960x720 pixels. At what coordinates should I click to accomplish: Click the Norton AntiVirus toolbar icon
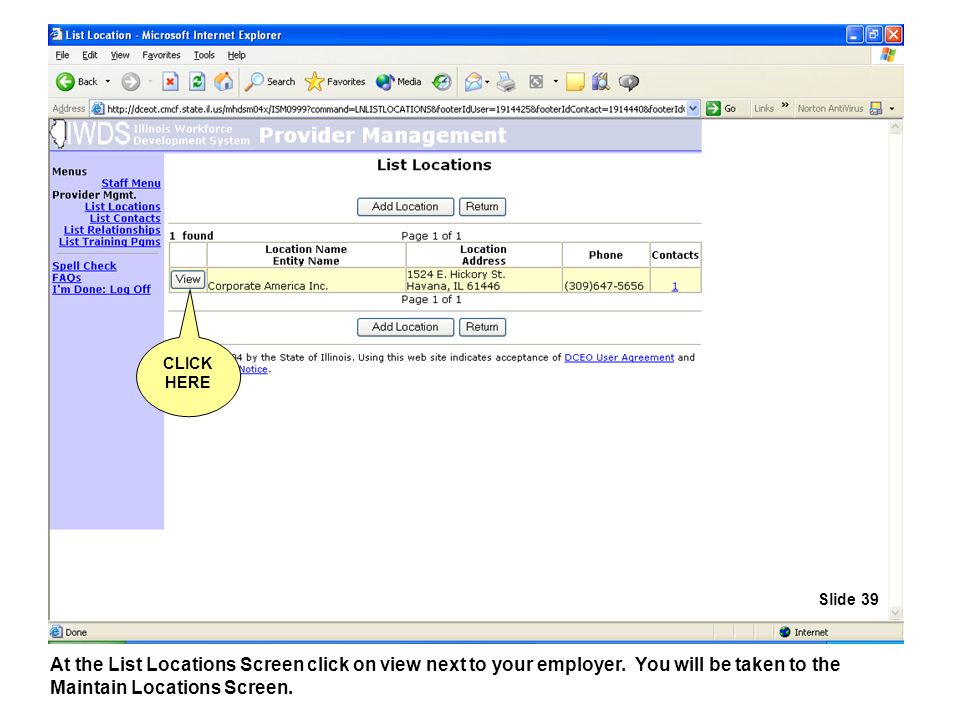click(876, 109)
